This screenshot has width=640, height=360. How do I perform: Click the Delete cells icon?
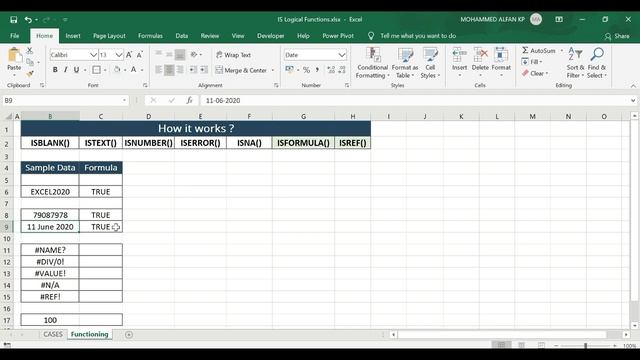[480, 54]
